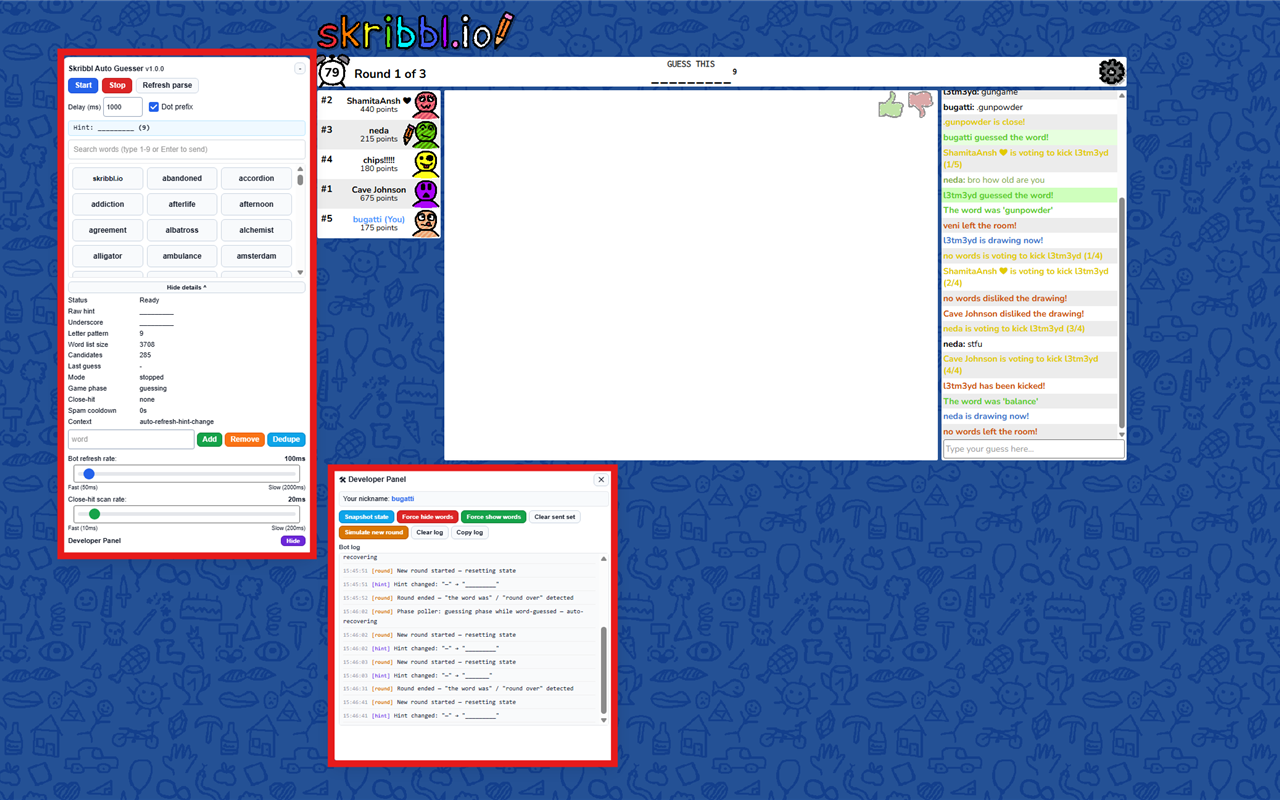Select the word 'ambulance'
Image resolution: width=1280 pixels, height=800 pixels.
pyautogui.click(x=182, y=256)
